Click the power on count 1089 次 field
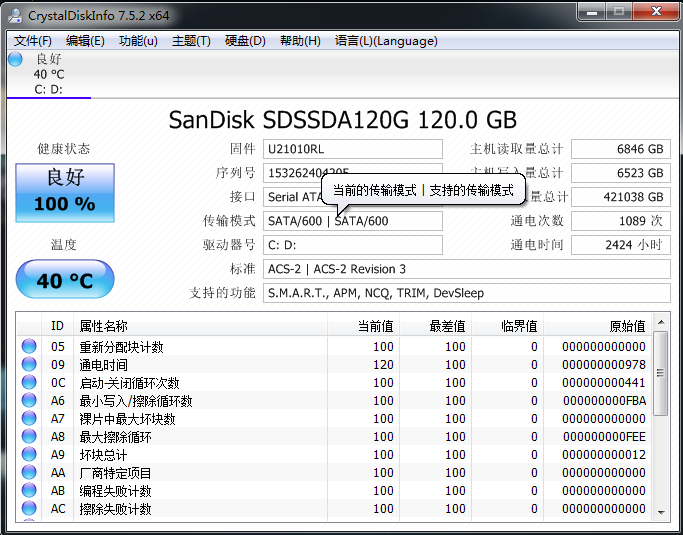This screenshot has width=683, height=535. (x=621, y=221)
